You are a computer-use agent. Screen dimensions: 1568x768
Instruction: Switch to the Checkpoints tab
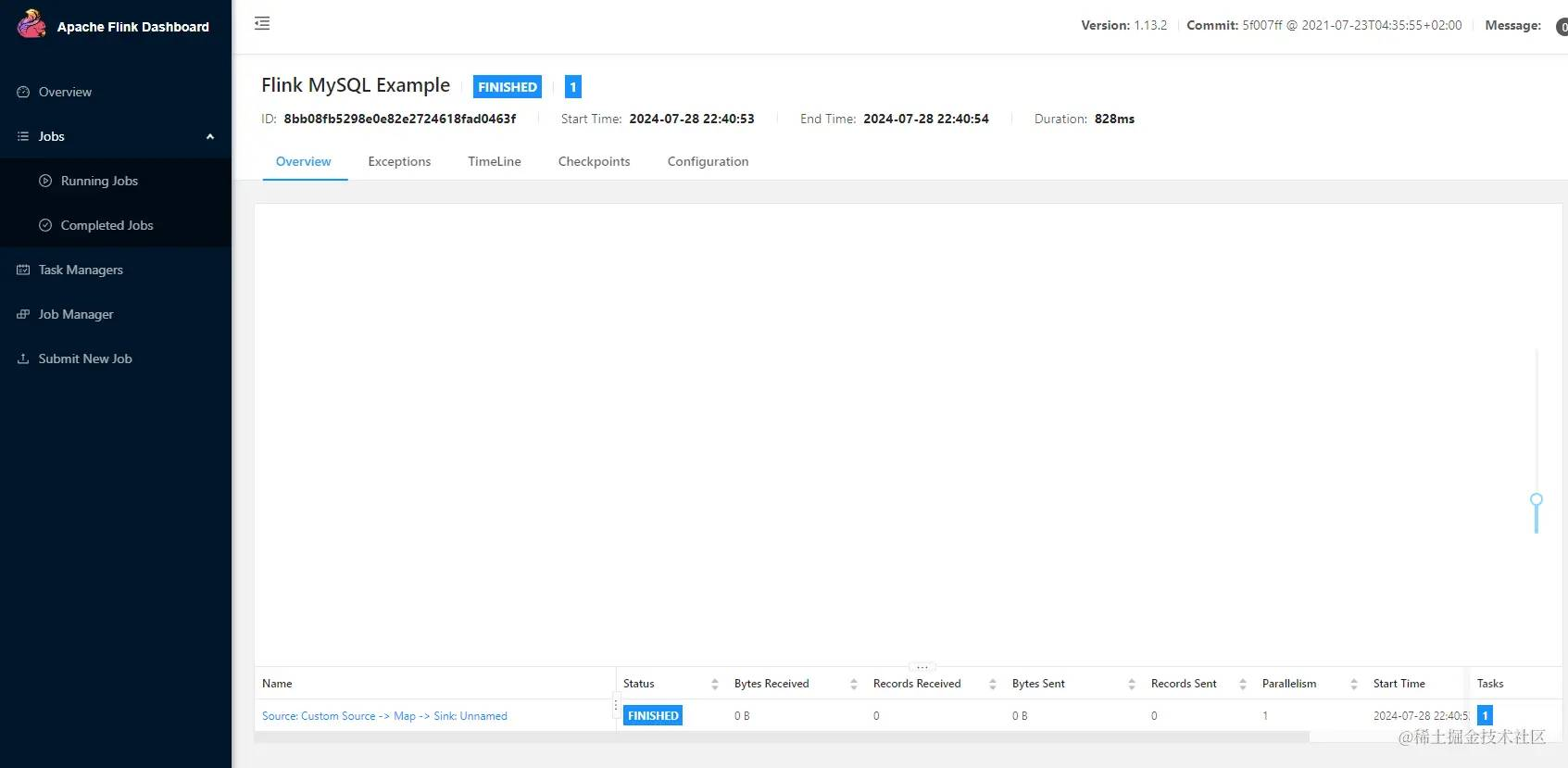(594, 161)
